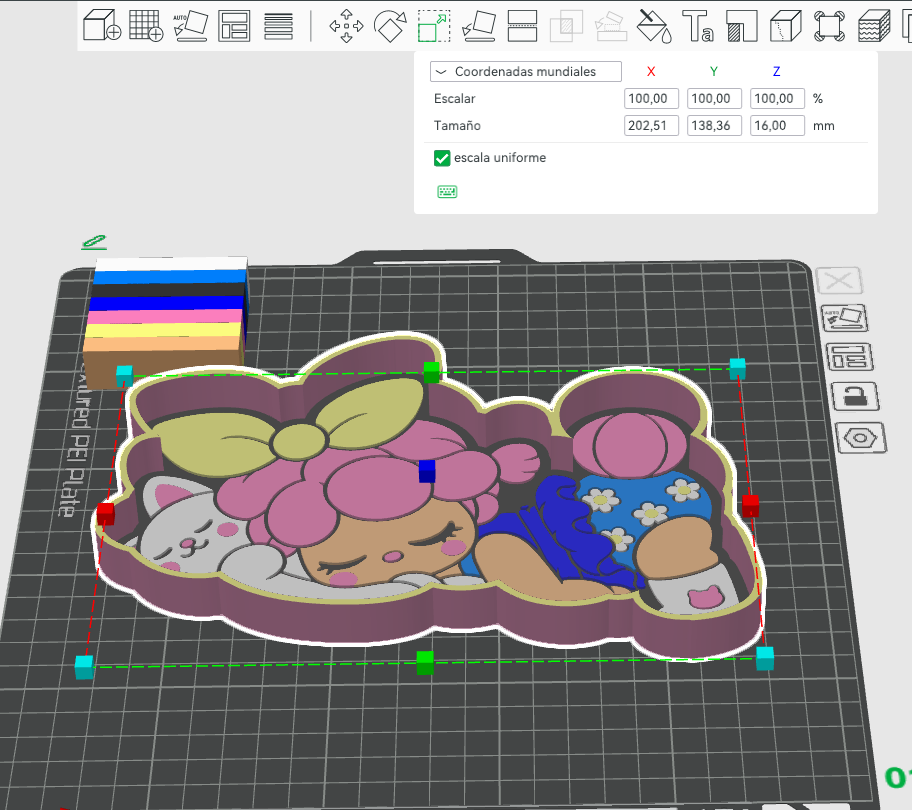Toggle the escala uniforme checkbox
This screenshot has height=810, width=912.
(x=442, y=158)
